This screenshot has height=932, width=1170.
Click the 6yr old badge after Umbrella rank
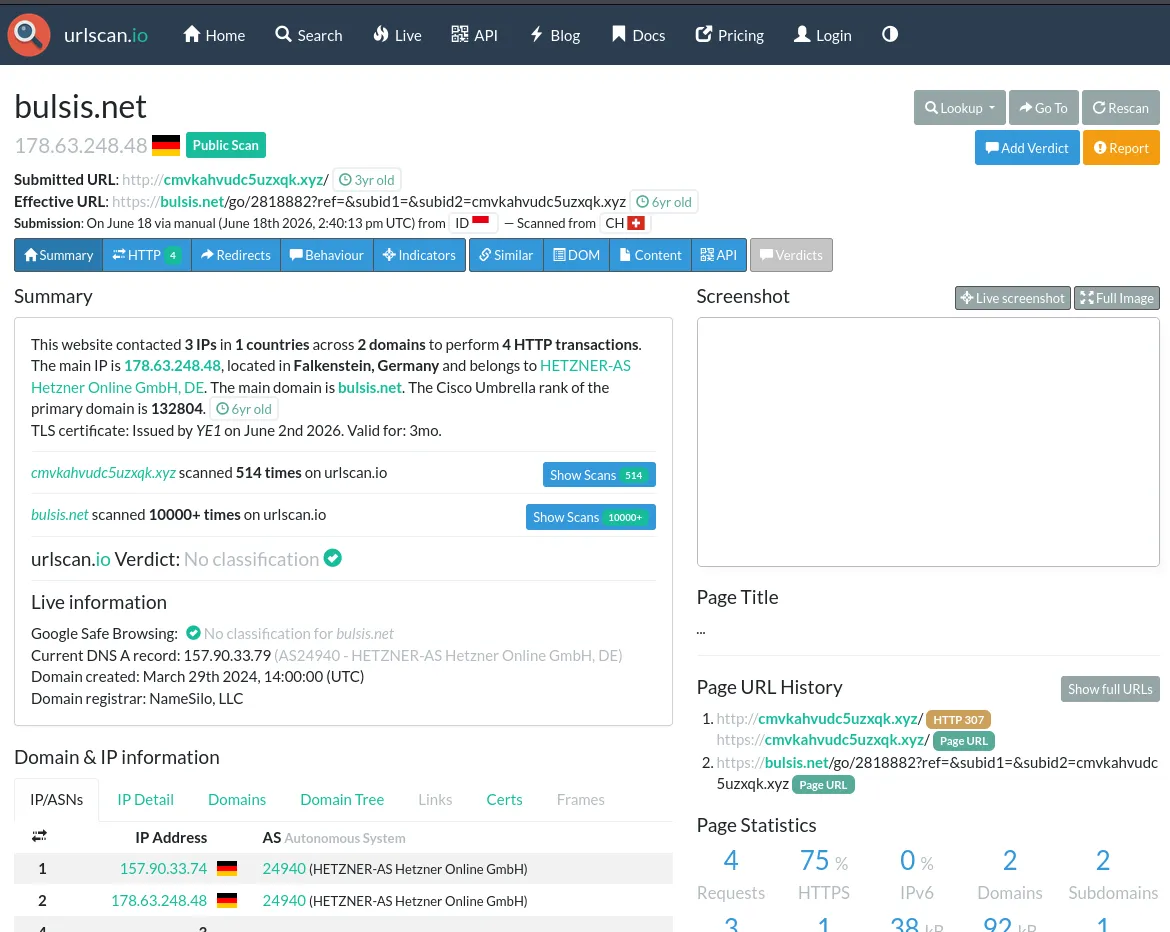[244, 409]
